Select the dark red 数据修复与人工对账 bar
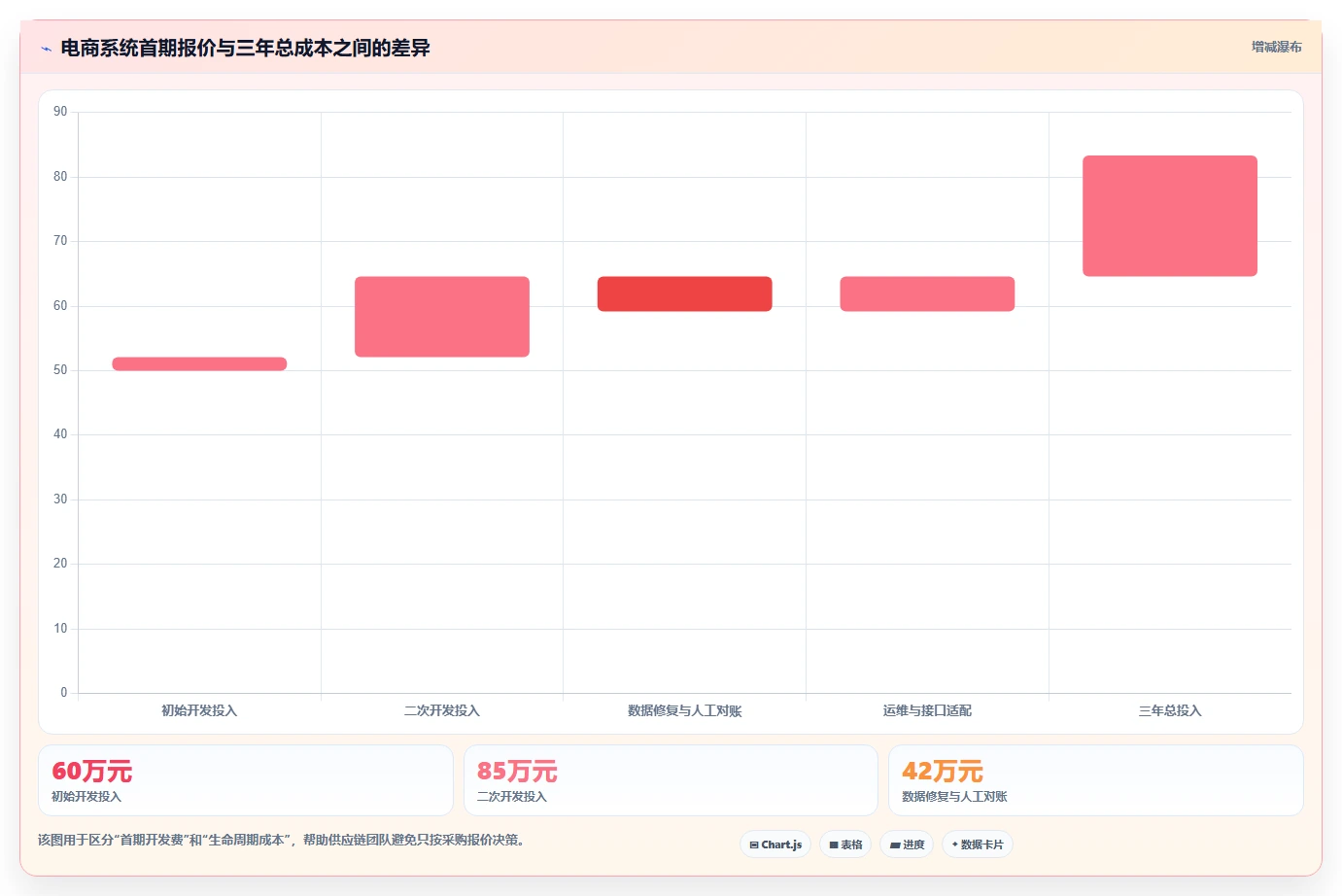 (684, 294)
